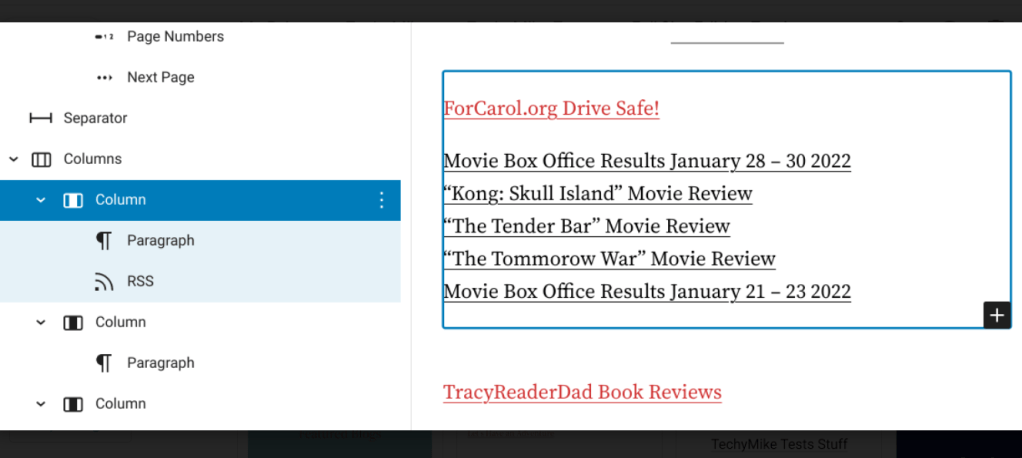Click the Page Numbers block icon
Image resolution: width=1022 pixels, height=458 pixels.
coord(104,37)
